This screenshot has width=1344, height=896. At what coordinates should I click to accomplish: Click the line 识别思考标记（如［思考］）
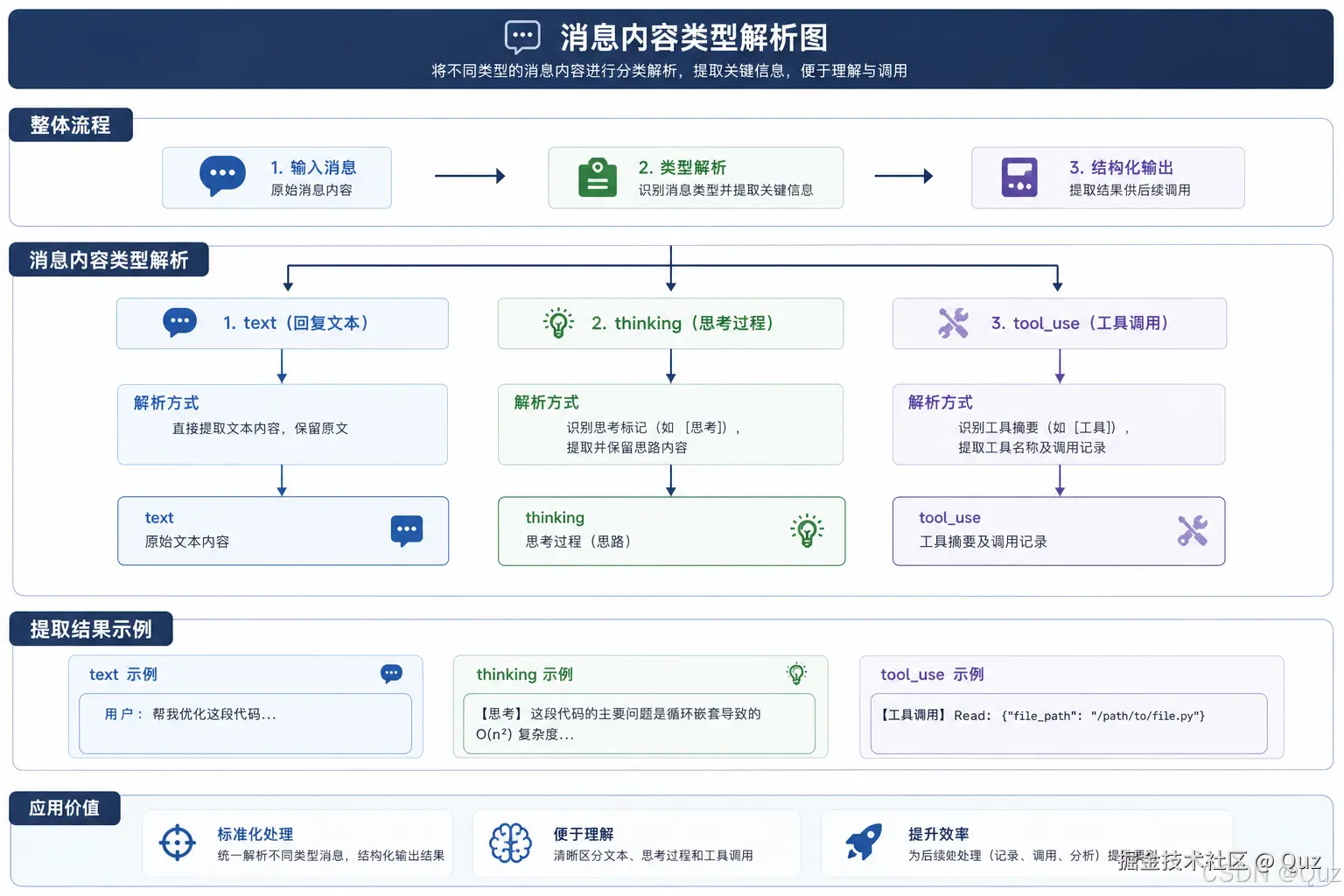click(x=653, y=427)
